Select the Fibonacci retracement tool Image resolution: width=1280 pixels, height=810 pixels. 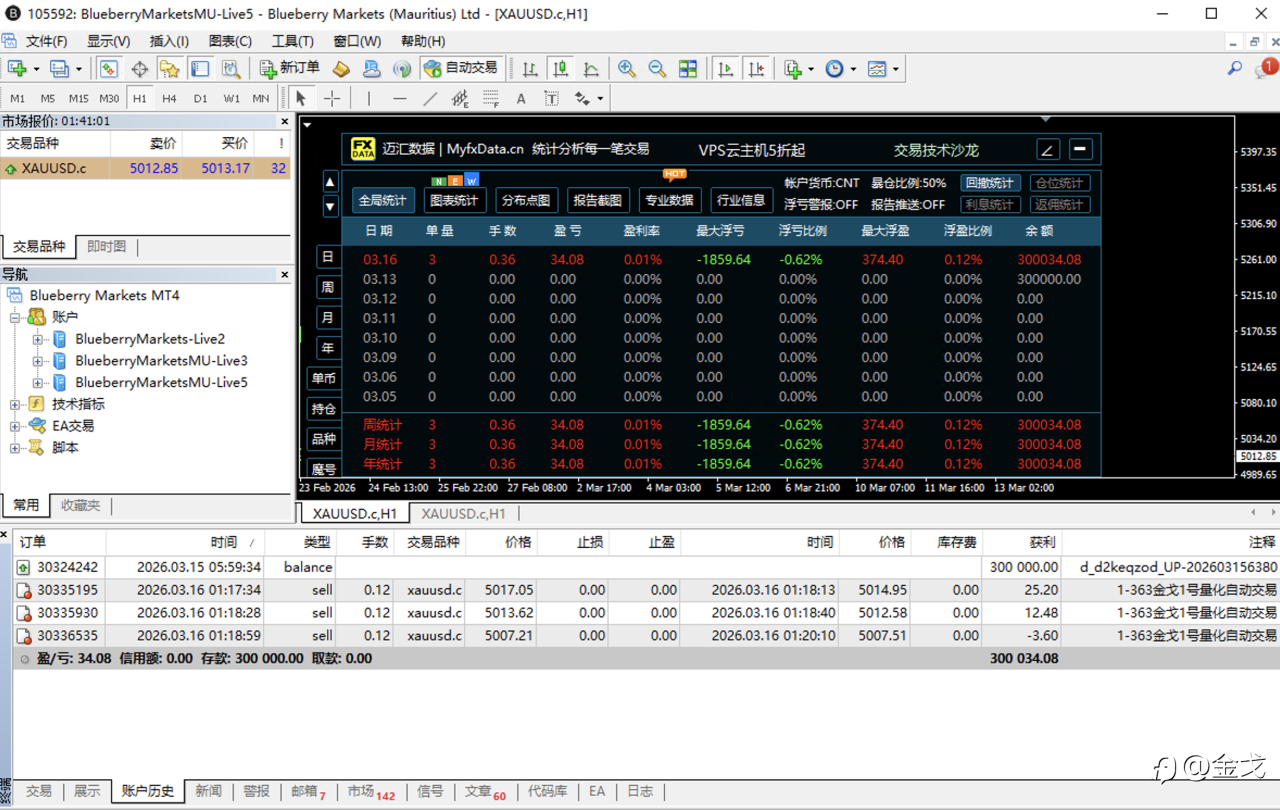click(x=491, y=98)
